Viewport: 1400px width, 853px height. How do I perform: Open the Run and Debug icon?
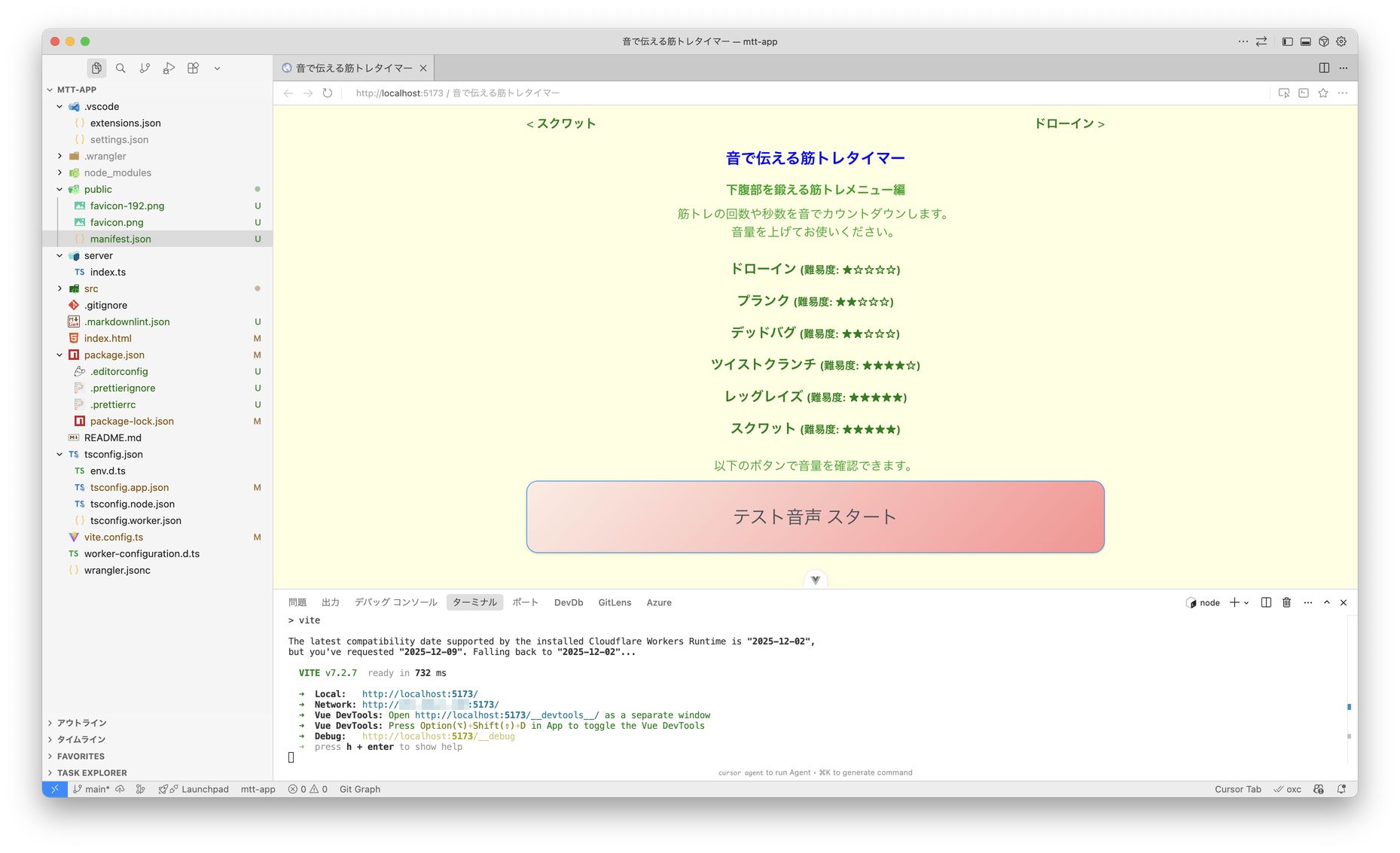pos(169,69)
